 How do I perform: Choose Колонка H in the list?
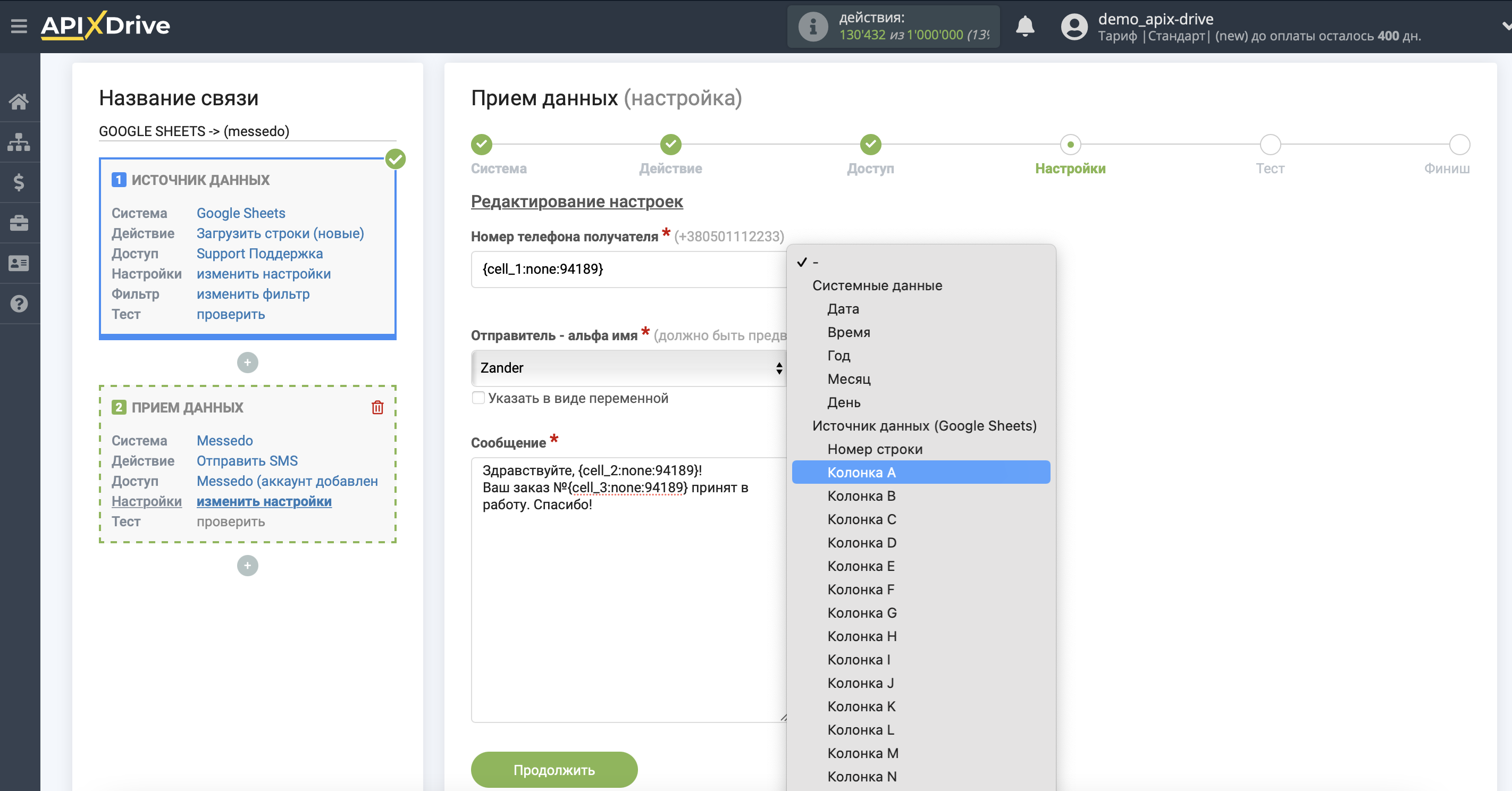click(921, 636)
